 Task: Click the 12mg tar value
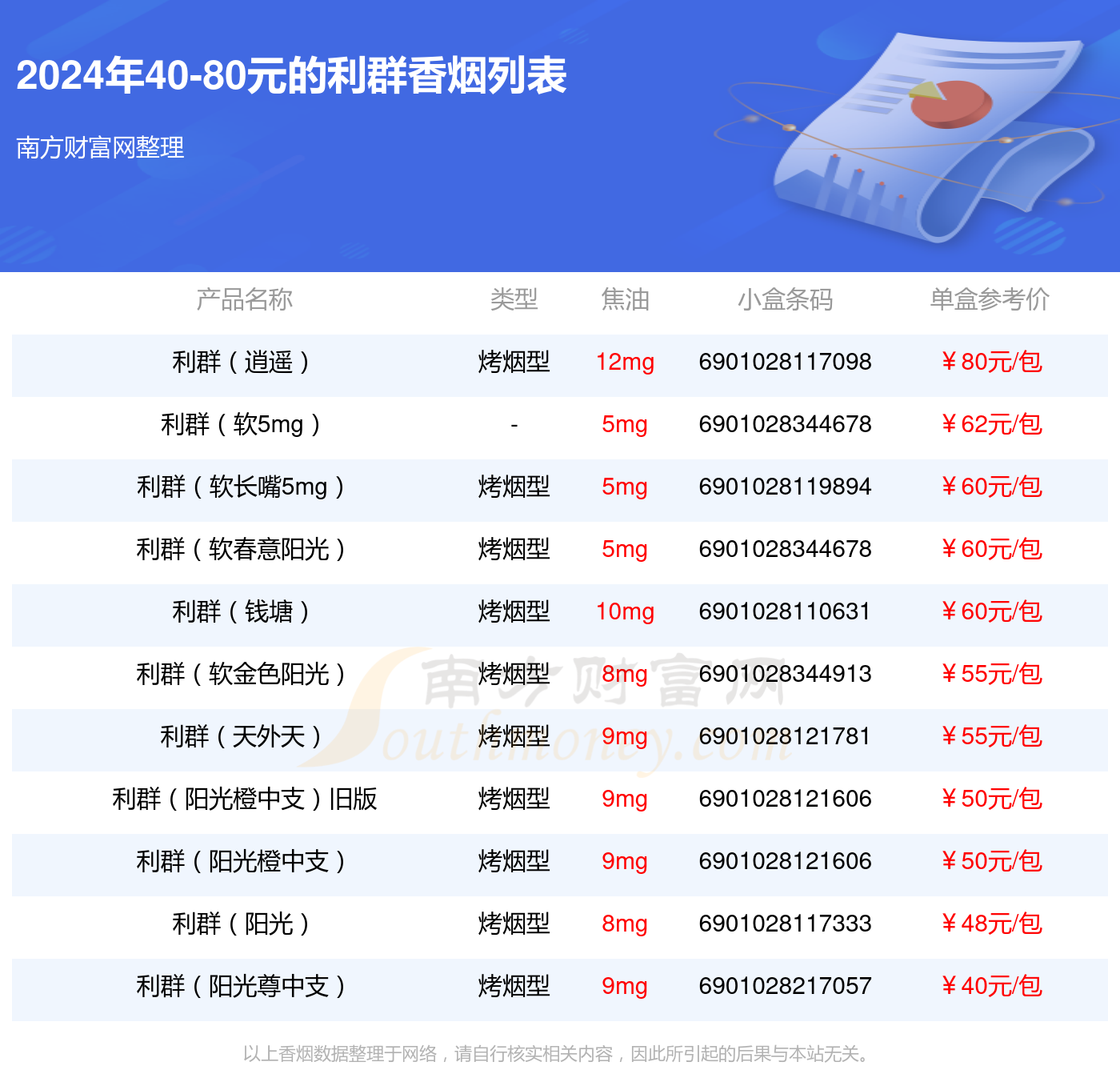tap(625, 362)
